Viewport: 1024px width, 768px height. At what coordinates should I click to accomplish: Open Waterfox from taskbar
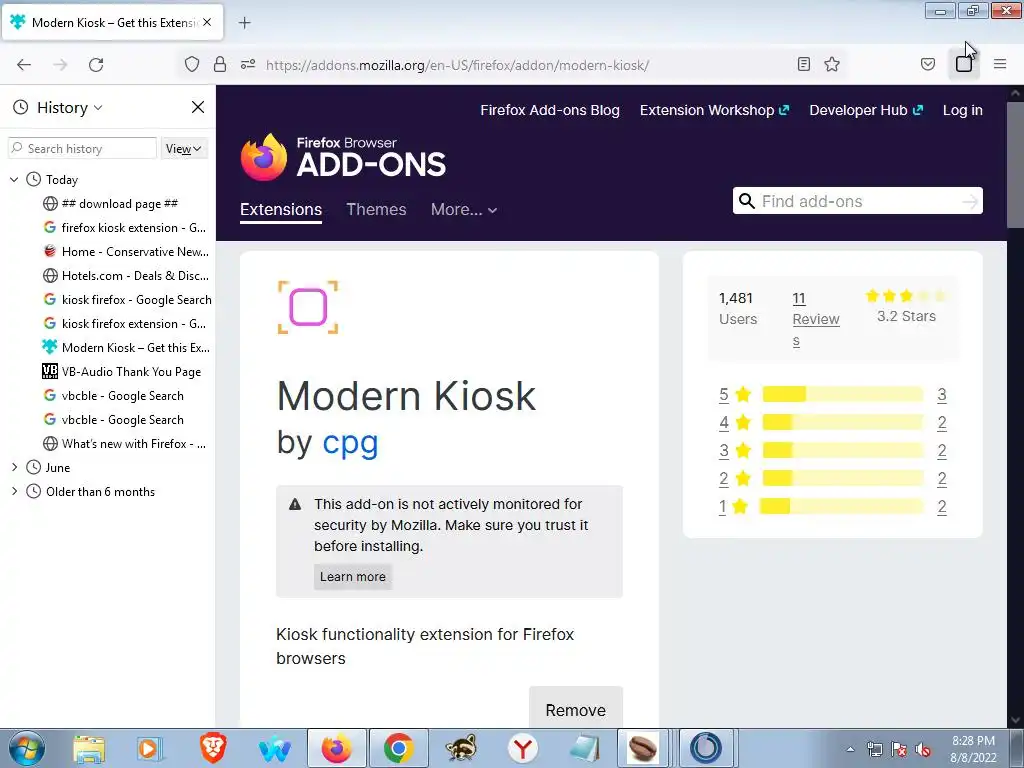point(275,748)
